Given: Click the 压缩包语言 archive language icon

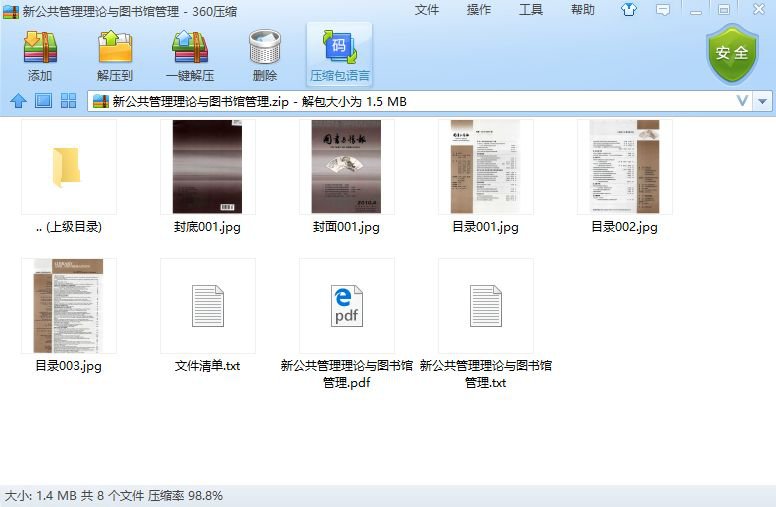Looking at the screenshot, I should point(340,48).
